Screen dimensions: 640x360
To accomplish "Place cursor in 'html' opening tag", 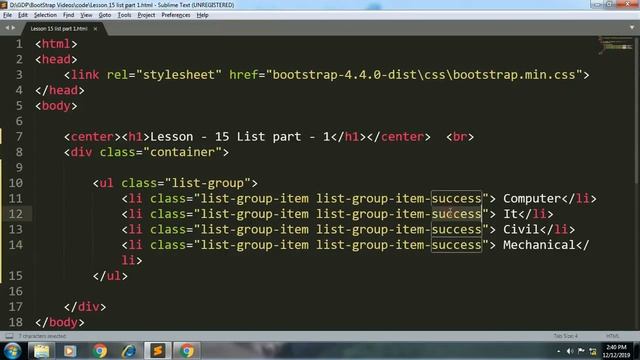I will pos(56,44).
